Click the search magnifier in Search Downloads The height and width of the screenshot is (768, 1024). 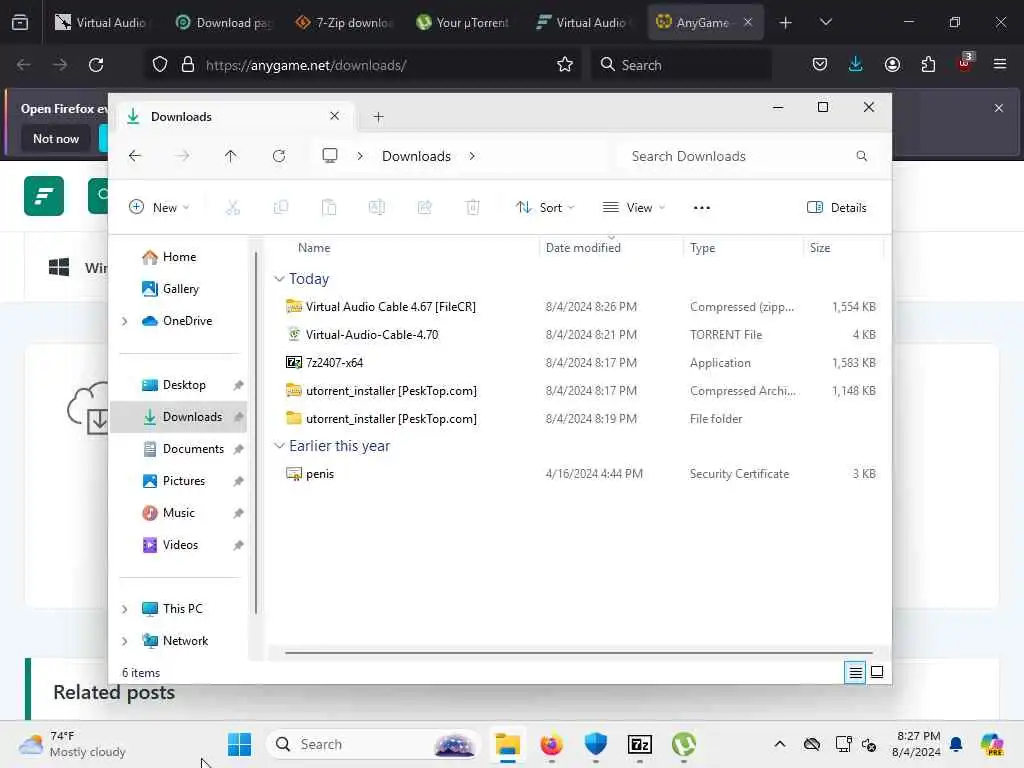pos(861,156)
